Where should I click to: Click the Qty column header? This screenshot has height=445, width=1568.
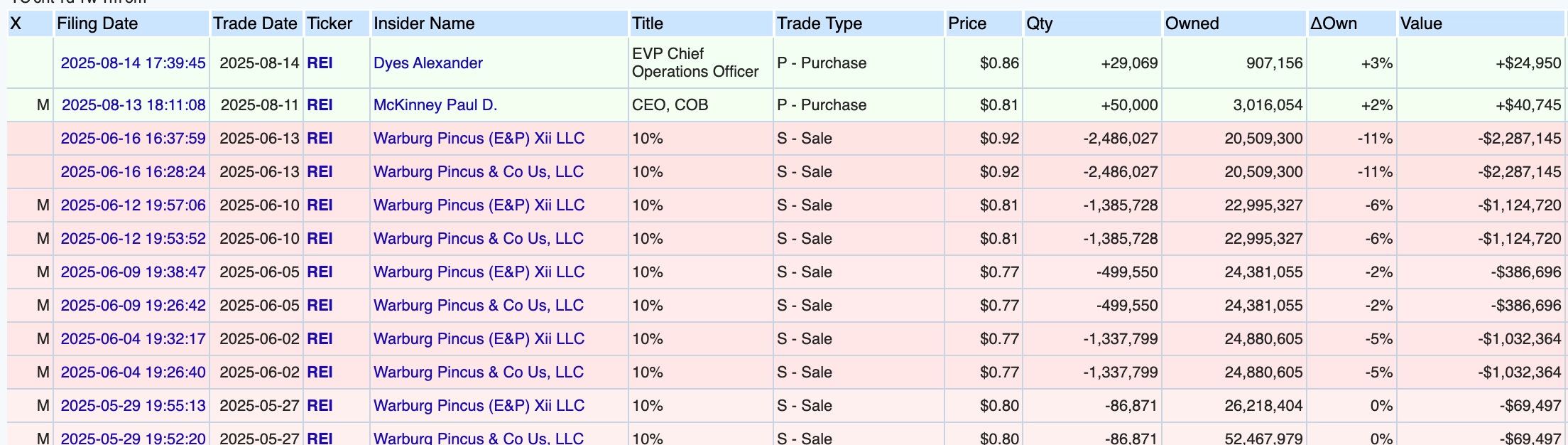pyautogui.click(x=1040, y=23)
